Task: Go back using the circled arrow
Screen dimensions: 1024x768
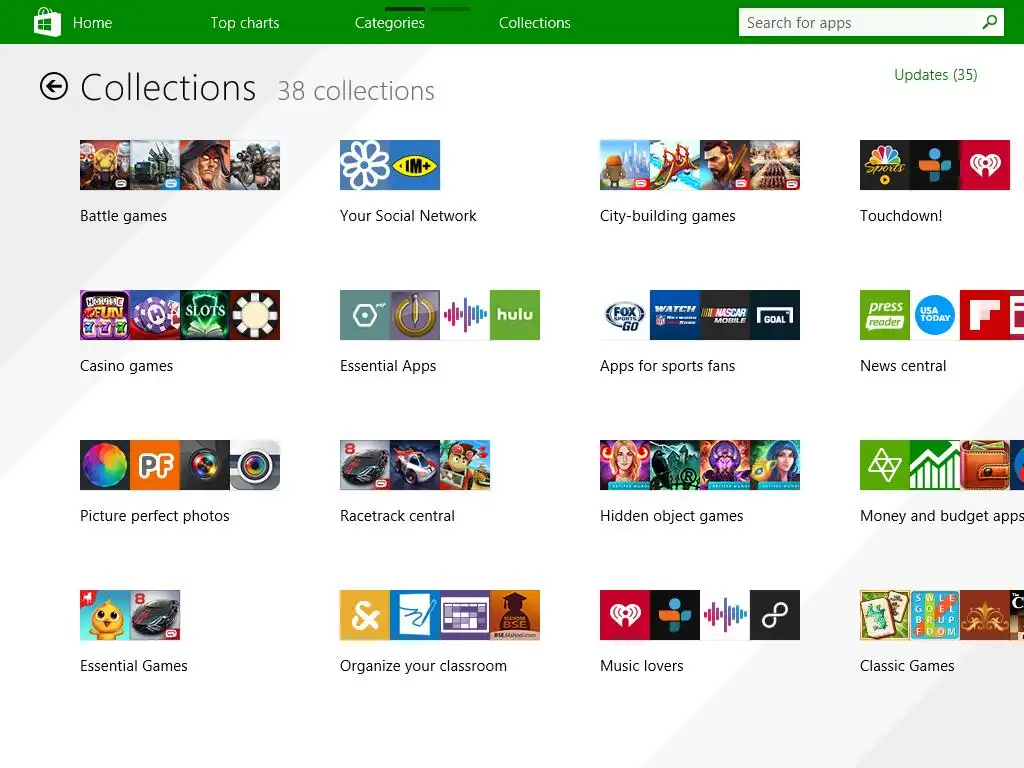Action: (54, 86)
